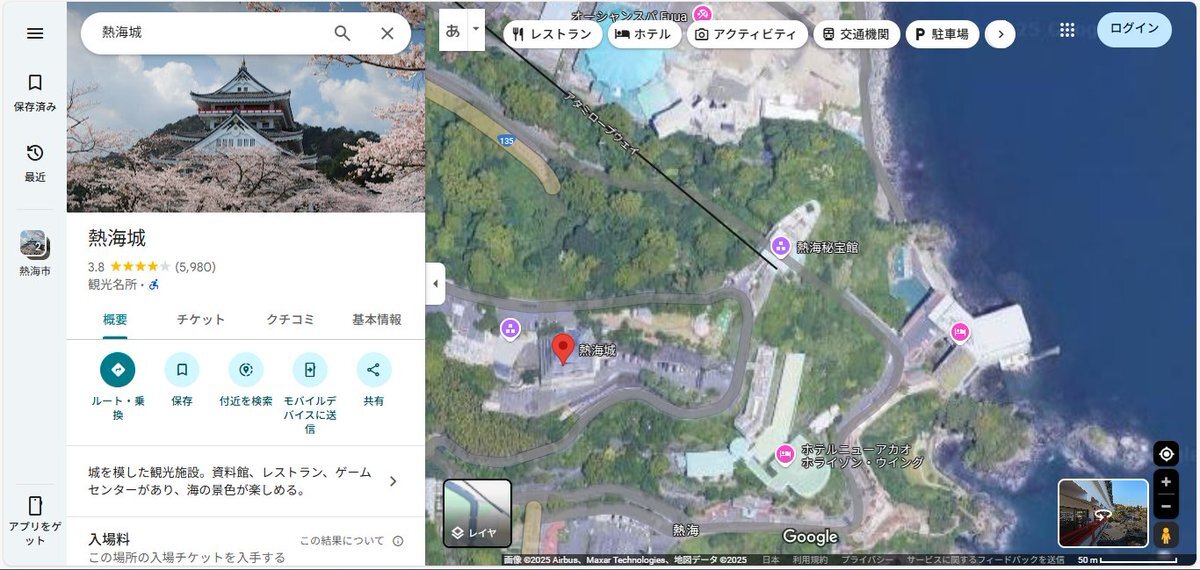The height and width of the screenshot is (570, 1200).
Task: Open the input method dropdown arrow
Action: 476,30
